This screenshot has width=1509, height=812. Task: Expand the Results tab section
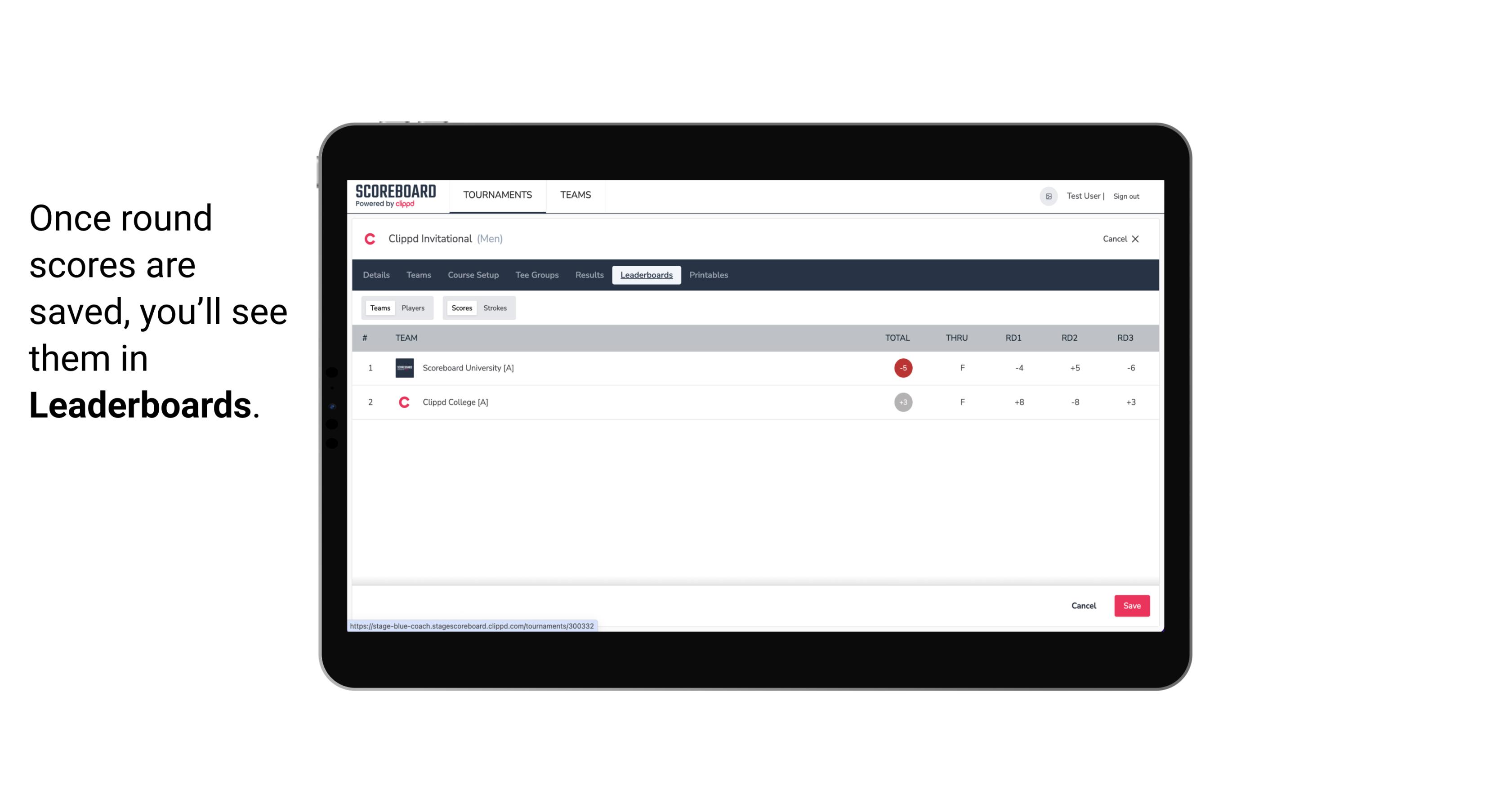pos(589,275)
